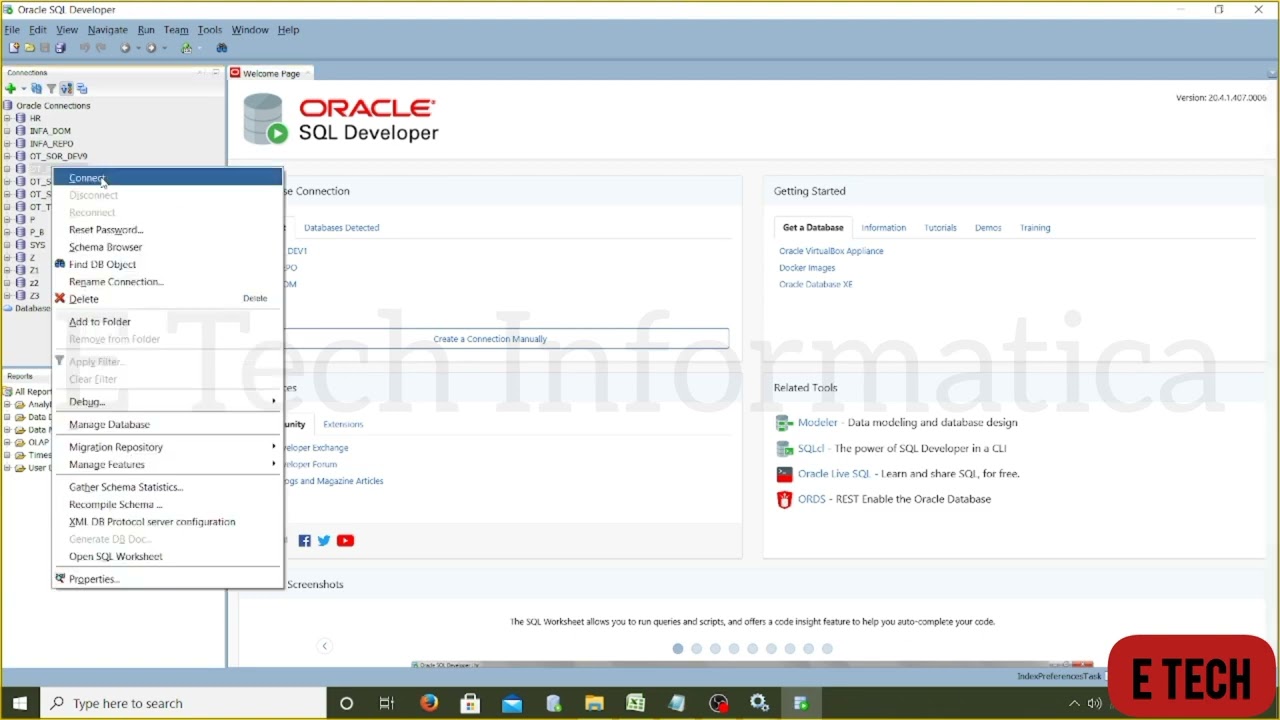Click the Modeler icon in Related Tools
The image size is (1280, 720).
785,423
